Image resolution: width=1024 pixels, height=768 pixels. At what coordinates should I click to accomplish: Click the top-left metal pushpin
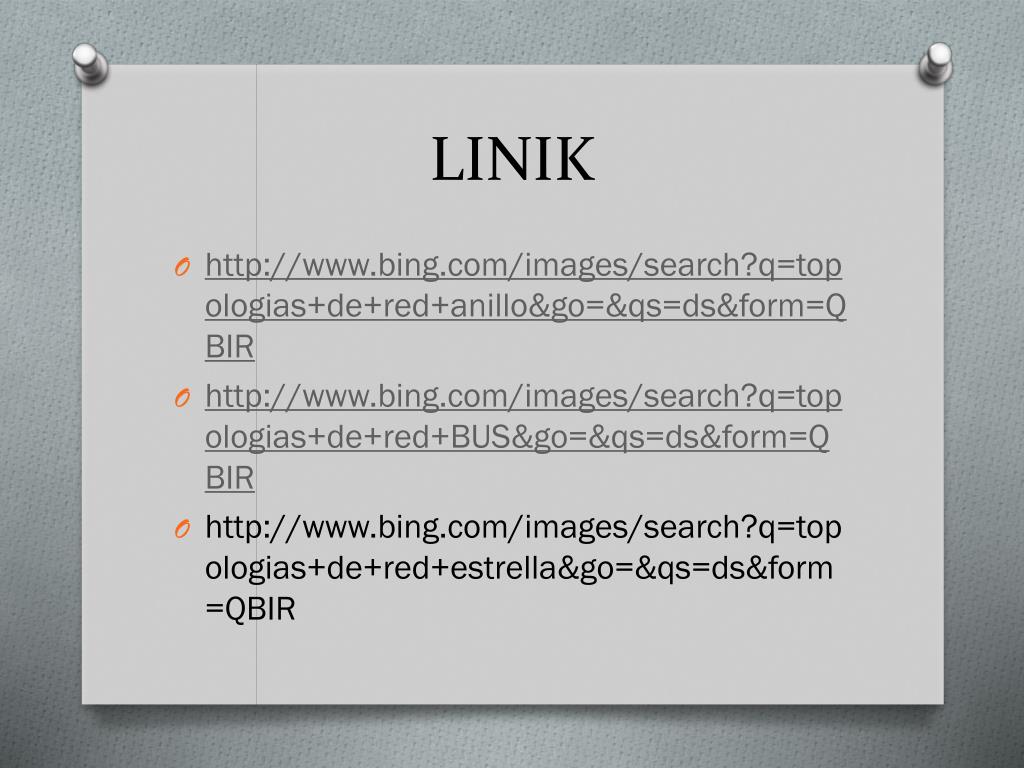click(x=89, y=63)
